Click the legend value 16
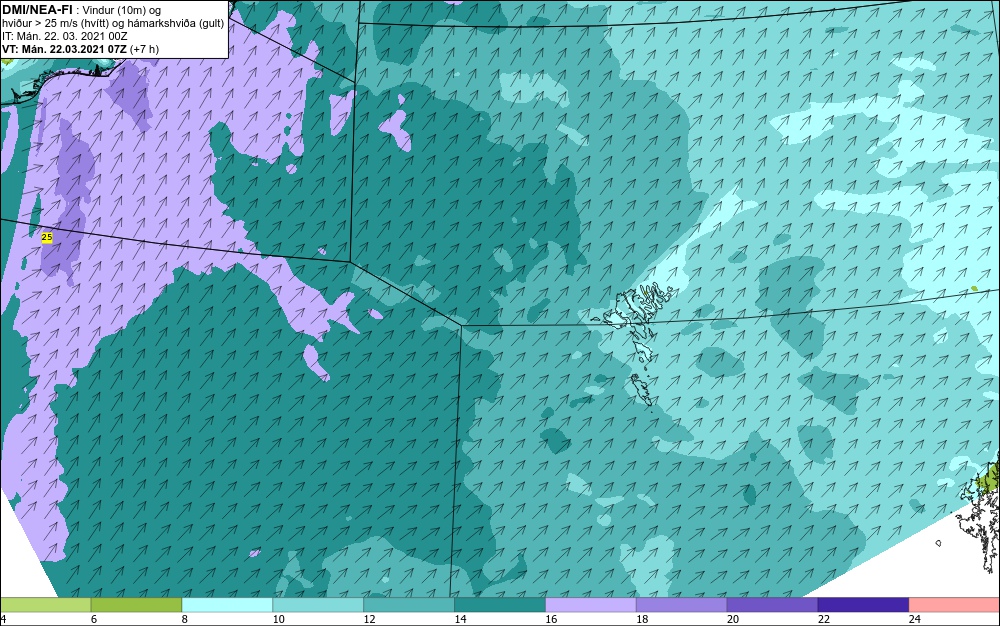The image size is (1000, 626). [x=551, y=619]
